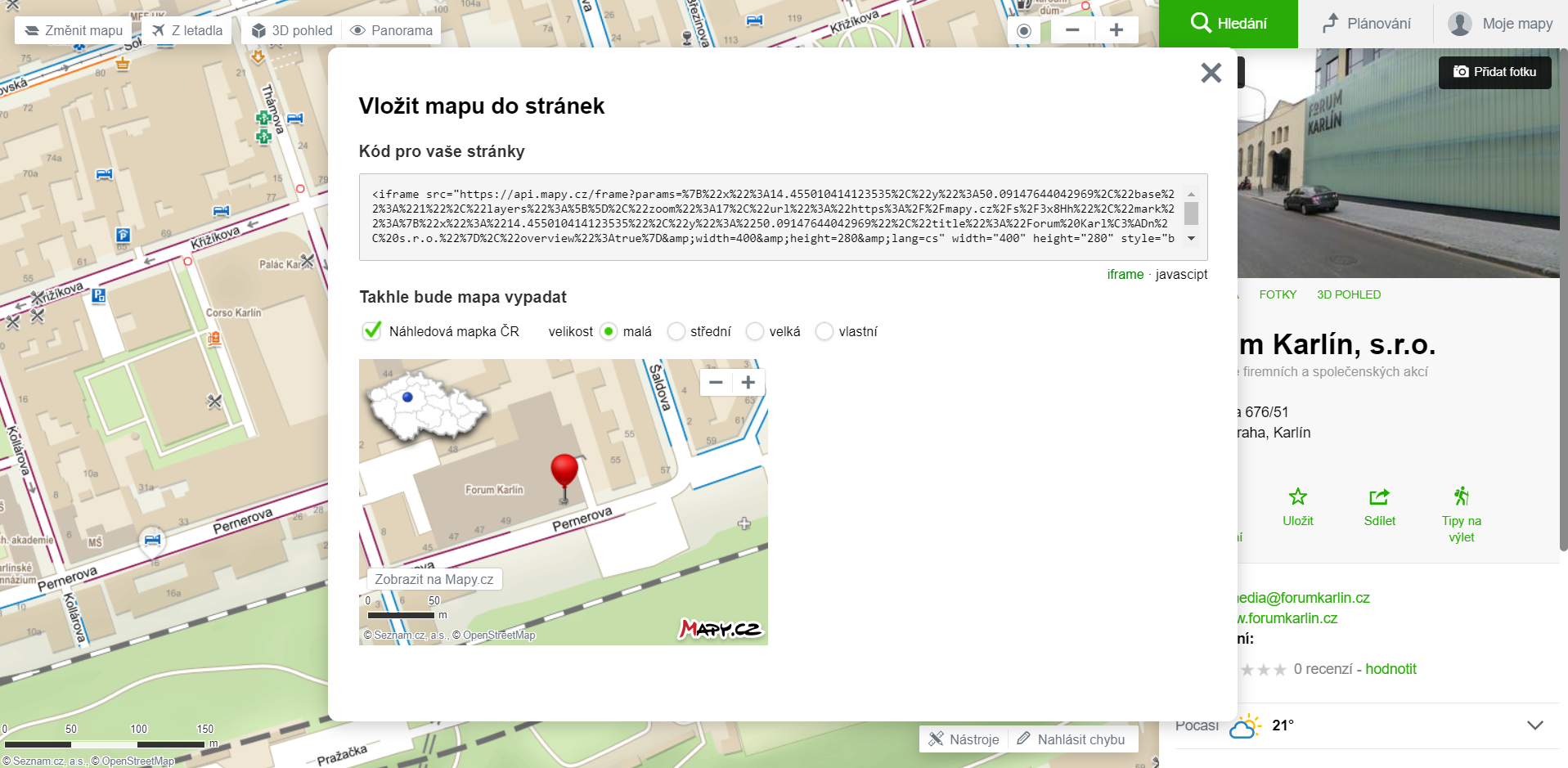Open the Hledání search tab
The height and width of the screenshot is (768, 1568).
click(1229, 24)
